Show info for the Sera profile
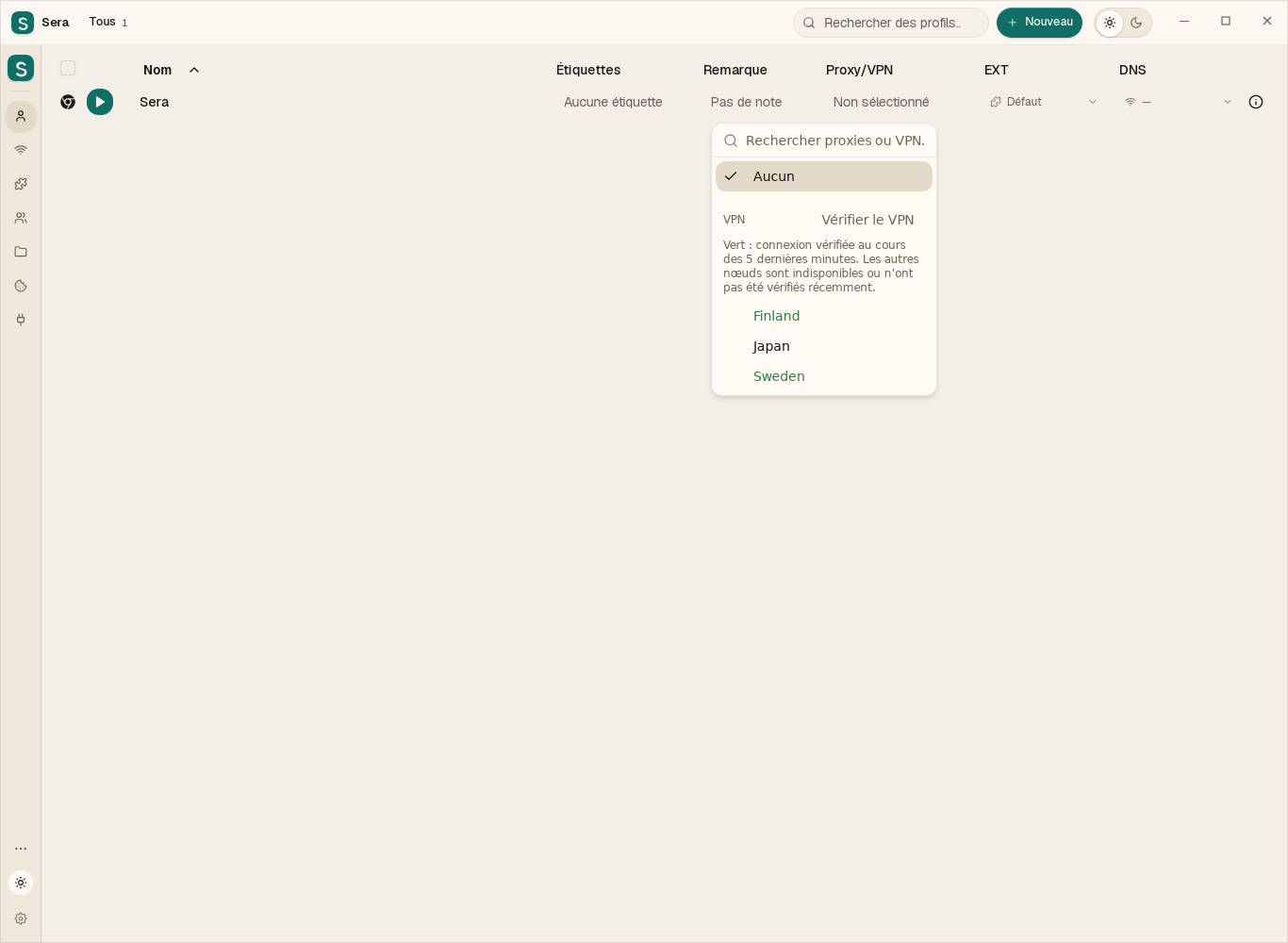The width and height of the screenshot is (1288, 943). pyautogui.click(x=1256, y=102)
